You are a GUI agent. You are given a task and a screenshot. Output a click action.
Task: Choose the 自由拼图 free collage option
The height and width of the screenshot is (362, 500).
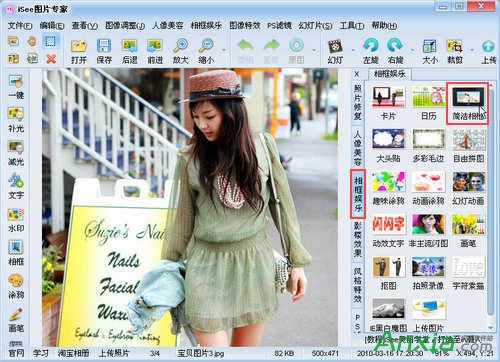(468, 145)
